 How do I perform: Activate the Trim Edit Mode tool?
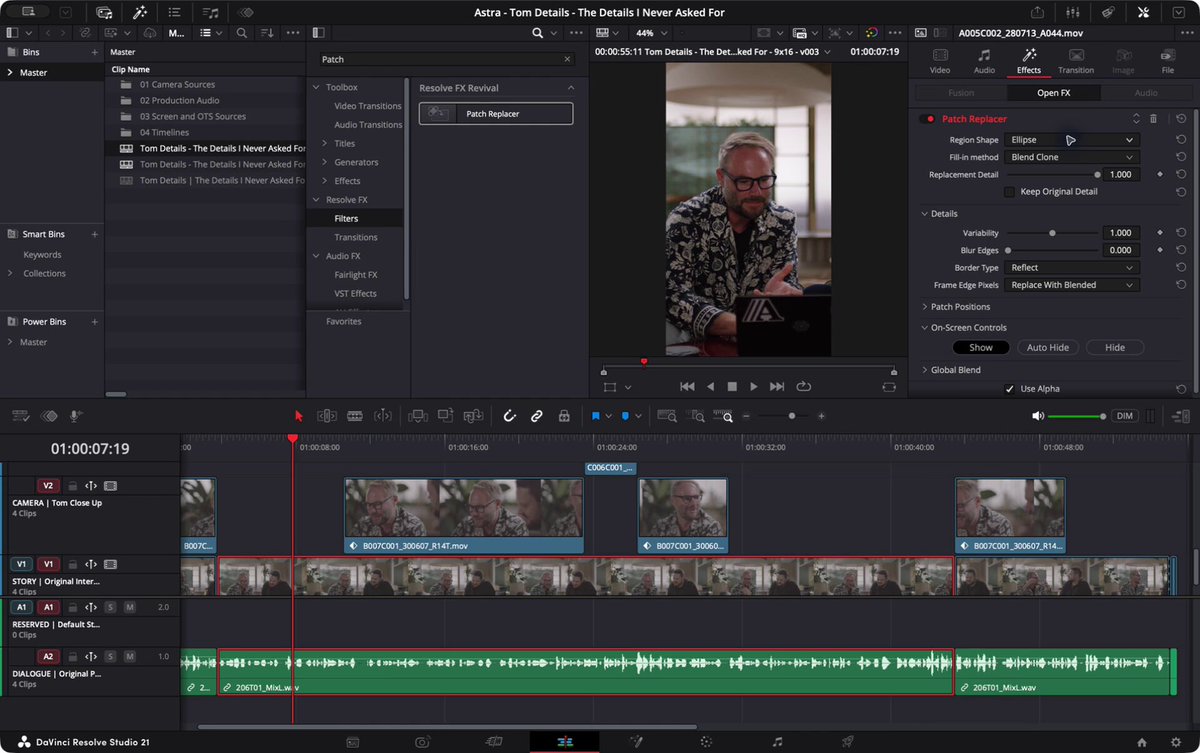tap(326, 416)
